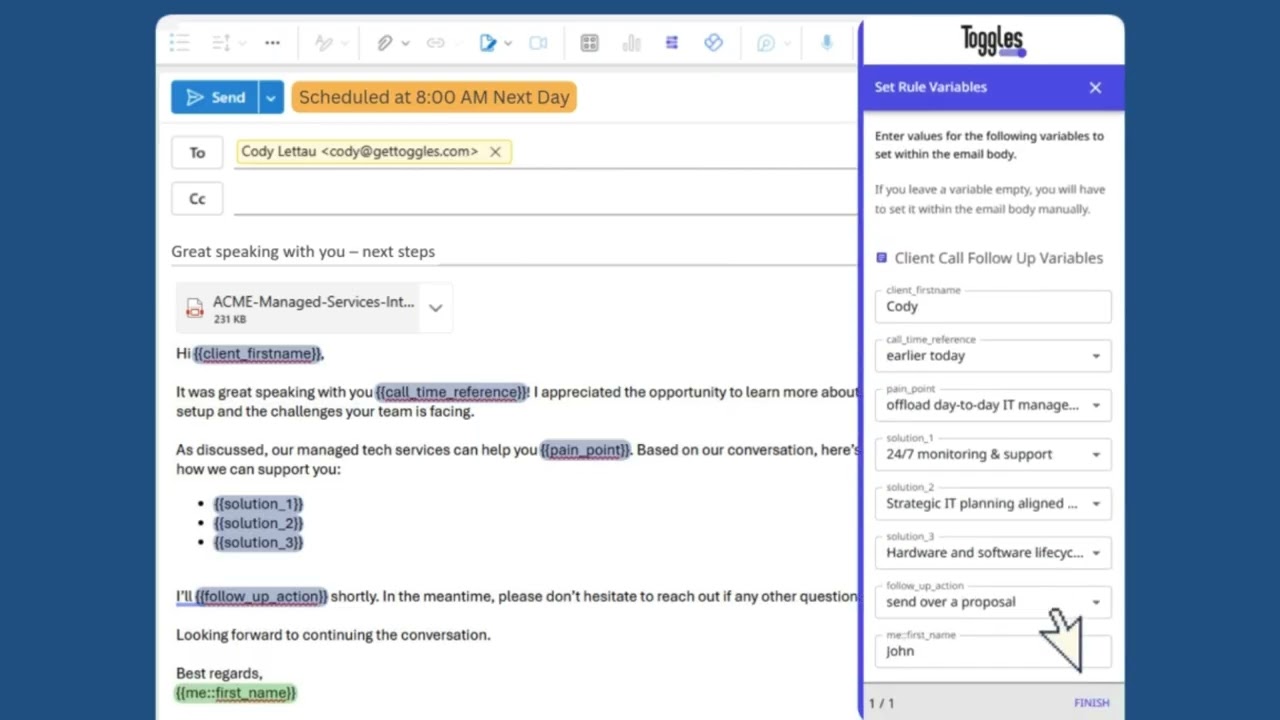
Task: Click the Scheduled at 8:00 AM Next Day banner
Action: click(434, 97)
